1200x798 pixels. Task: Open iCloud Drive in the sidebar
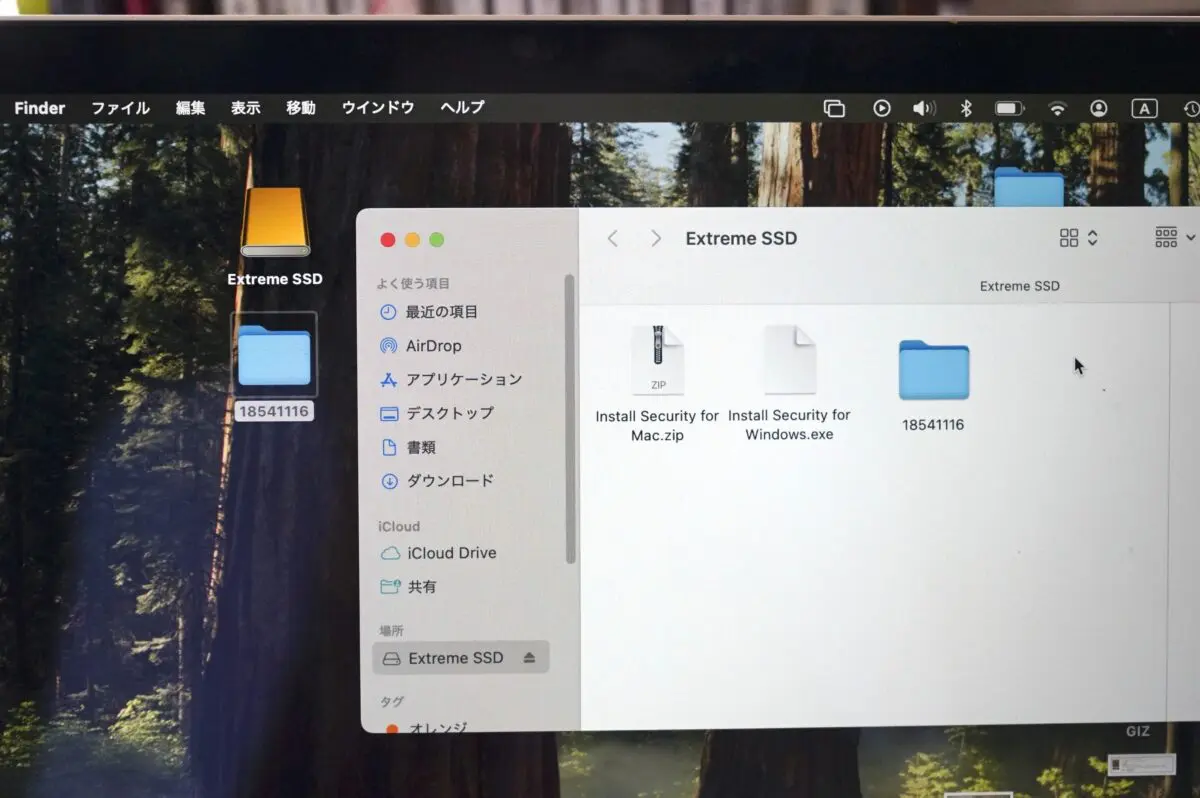(451, 553)
